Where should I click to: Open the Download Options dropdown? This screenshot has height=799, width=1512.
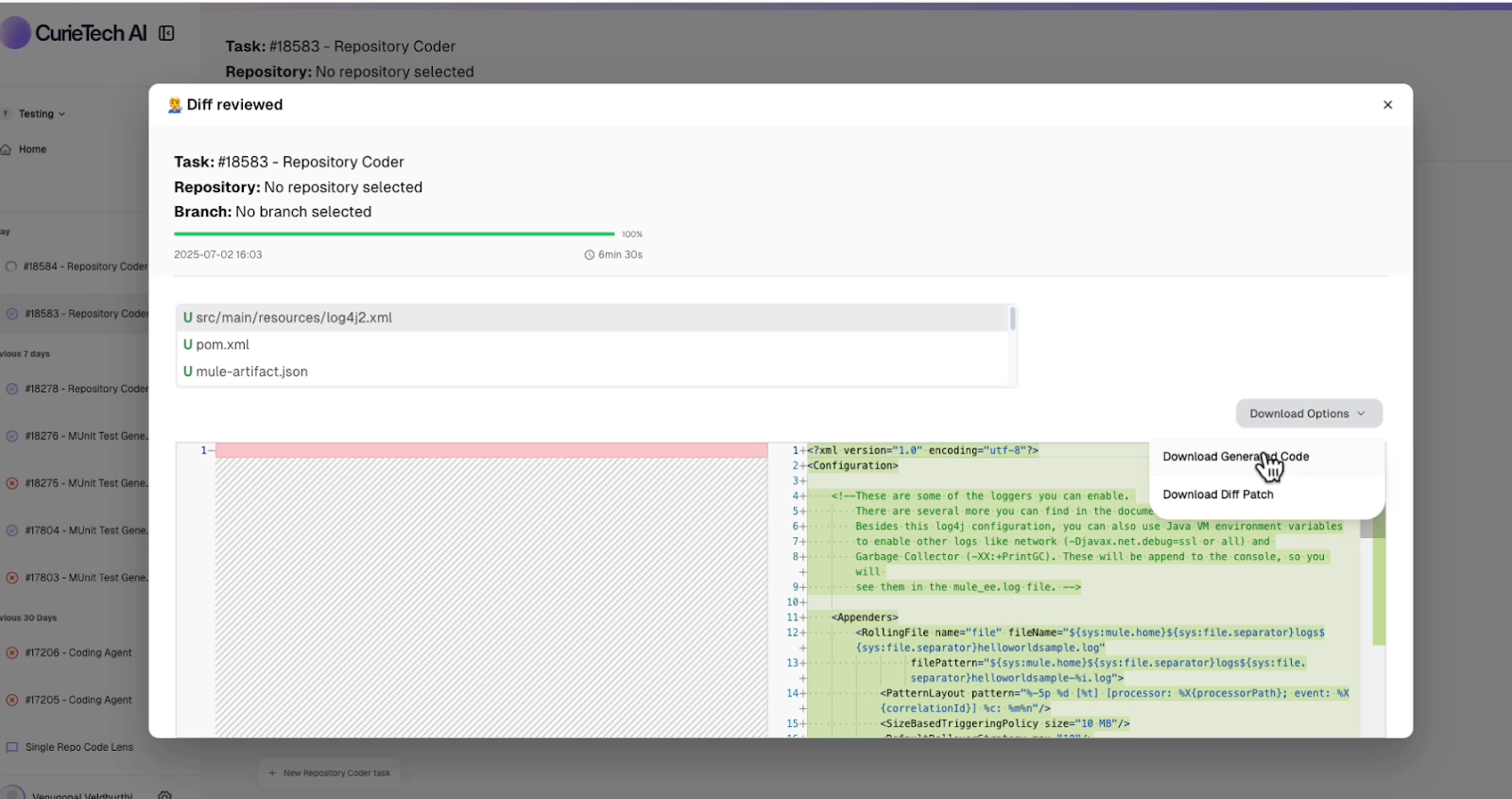[1309, 413]
